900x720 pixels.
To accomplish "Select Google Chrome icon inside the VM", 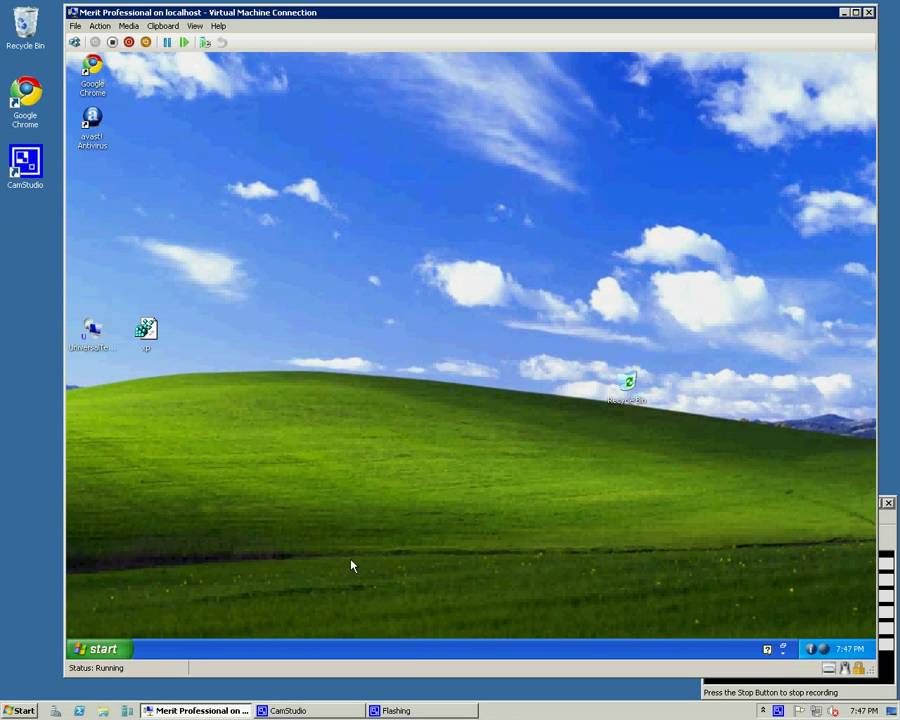I will point(92,75).
